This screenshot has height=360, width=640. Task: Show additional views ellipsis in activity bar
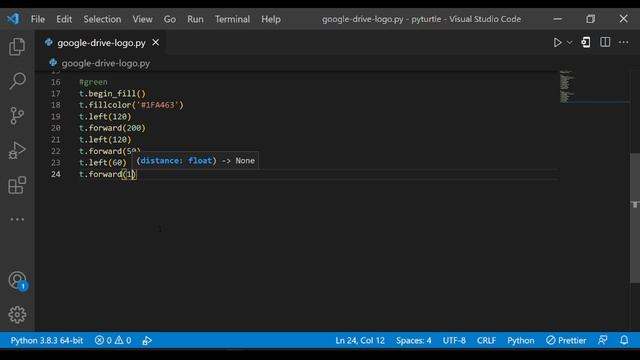[17, 219]
